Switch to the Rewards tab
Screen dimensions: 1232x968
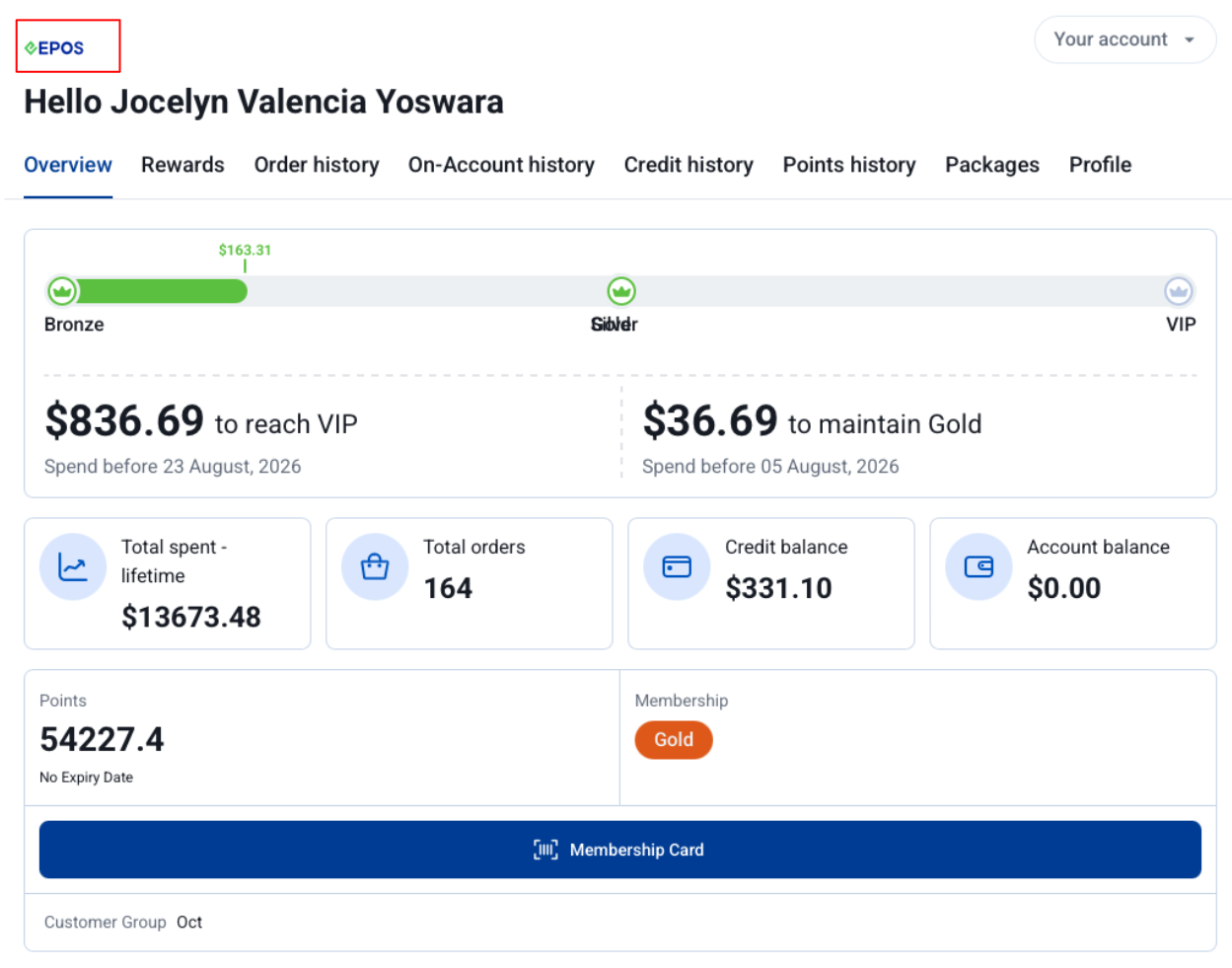[182, 165]
